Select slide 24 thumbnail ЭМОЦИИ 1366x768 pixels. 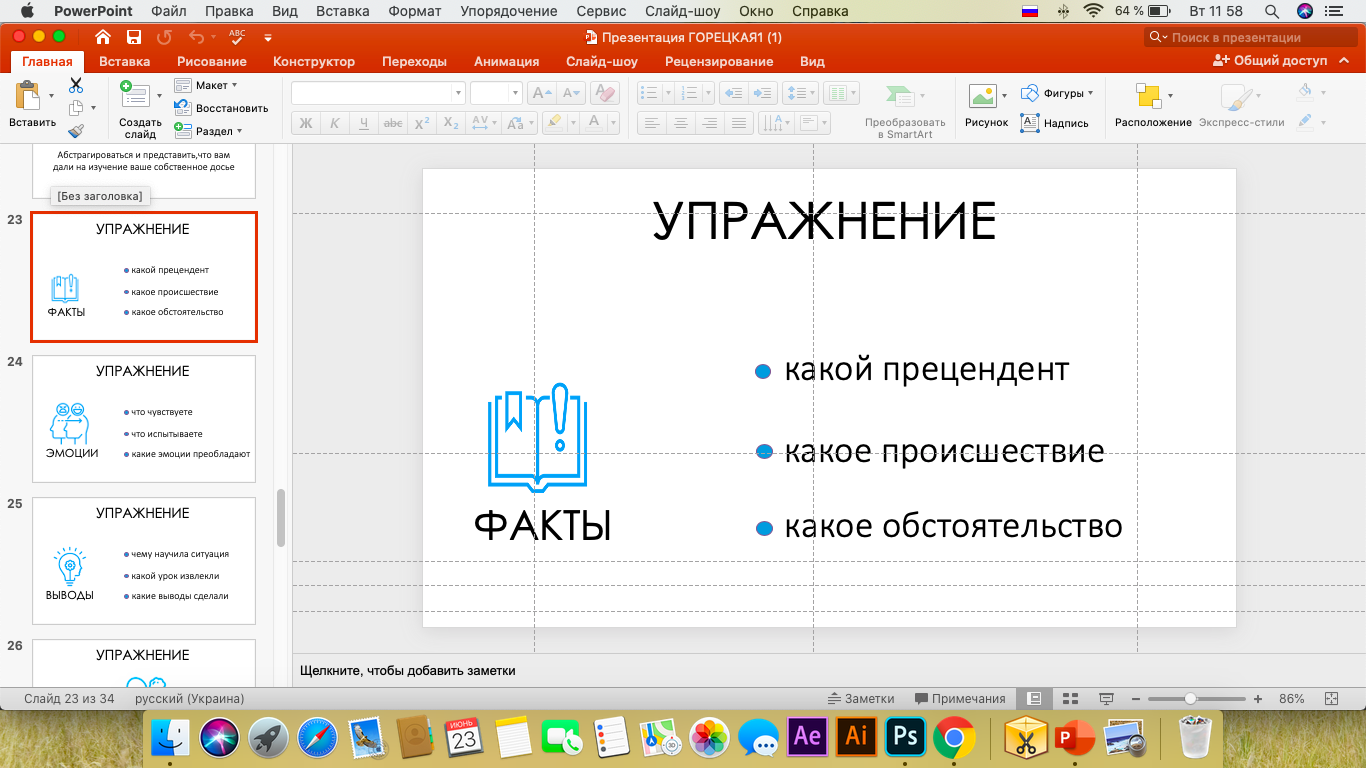(144, 419)
